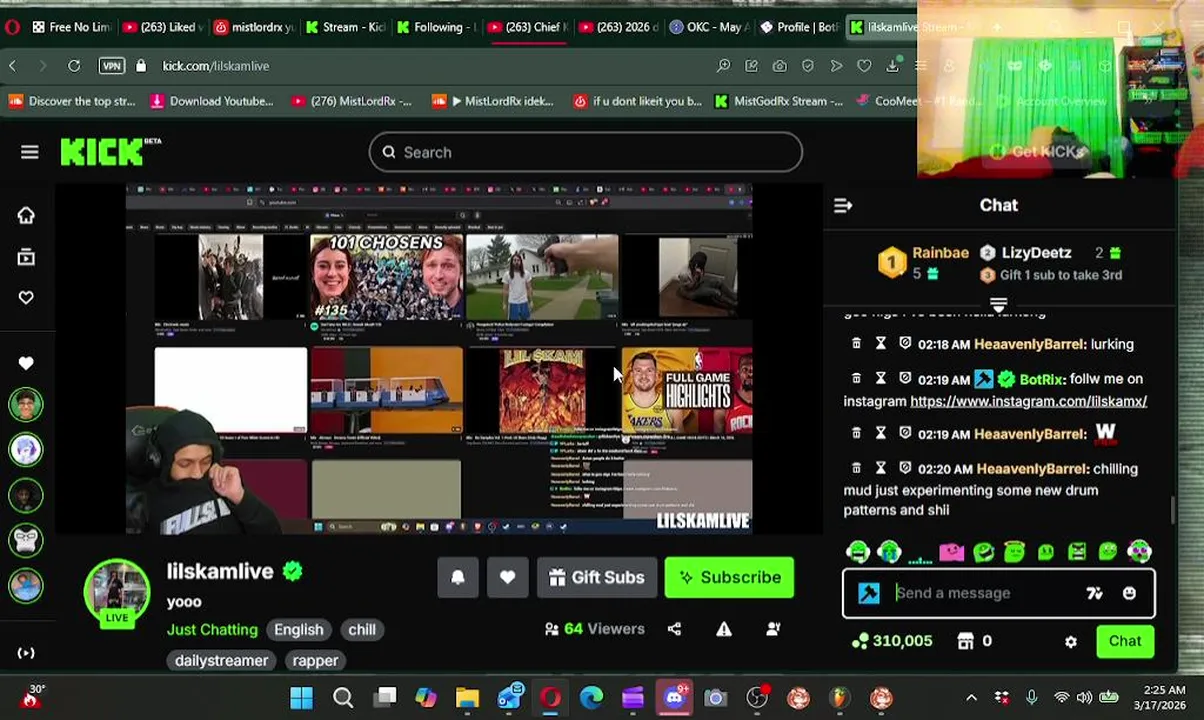Open Following via outlined heart sidebar icon

[26, 297]
